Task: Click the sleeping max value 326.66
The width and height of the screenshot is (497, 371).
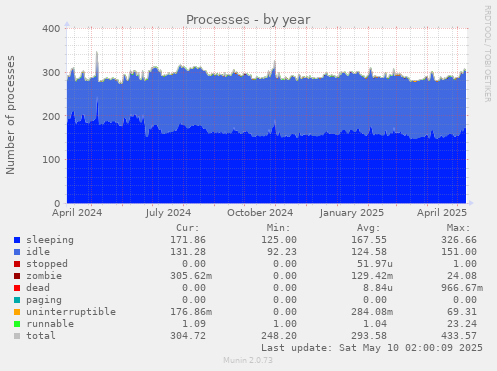Action: tap(459, 240)
